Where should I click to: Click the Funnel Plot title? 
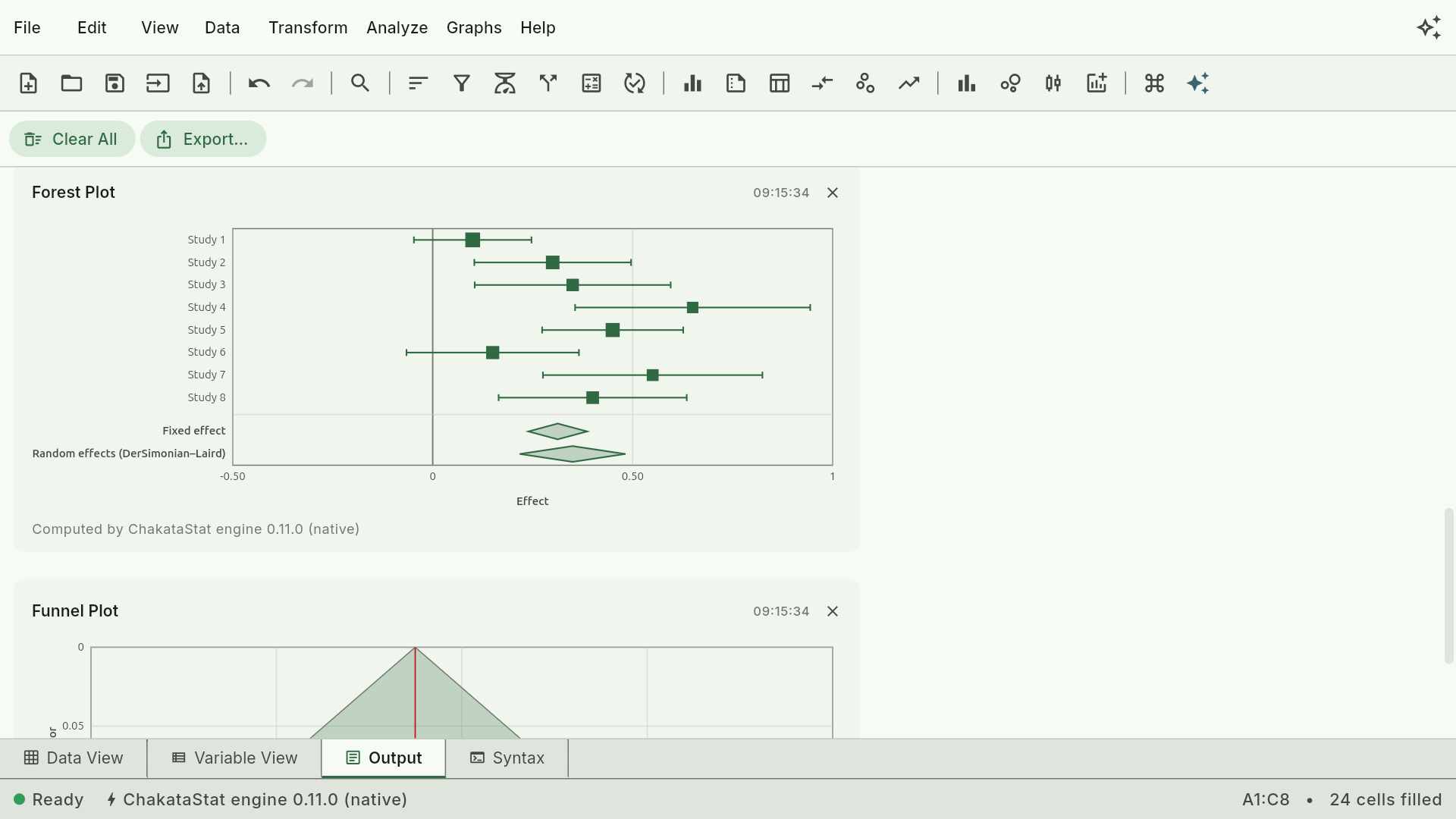click(x=75, y=611)
